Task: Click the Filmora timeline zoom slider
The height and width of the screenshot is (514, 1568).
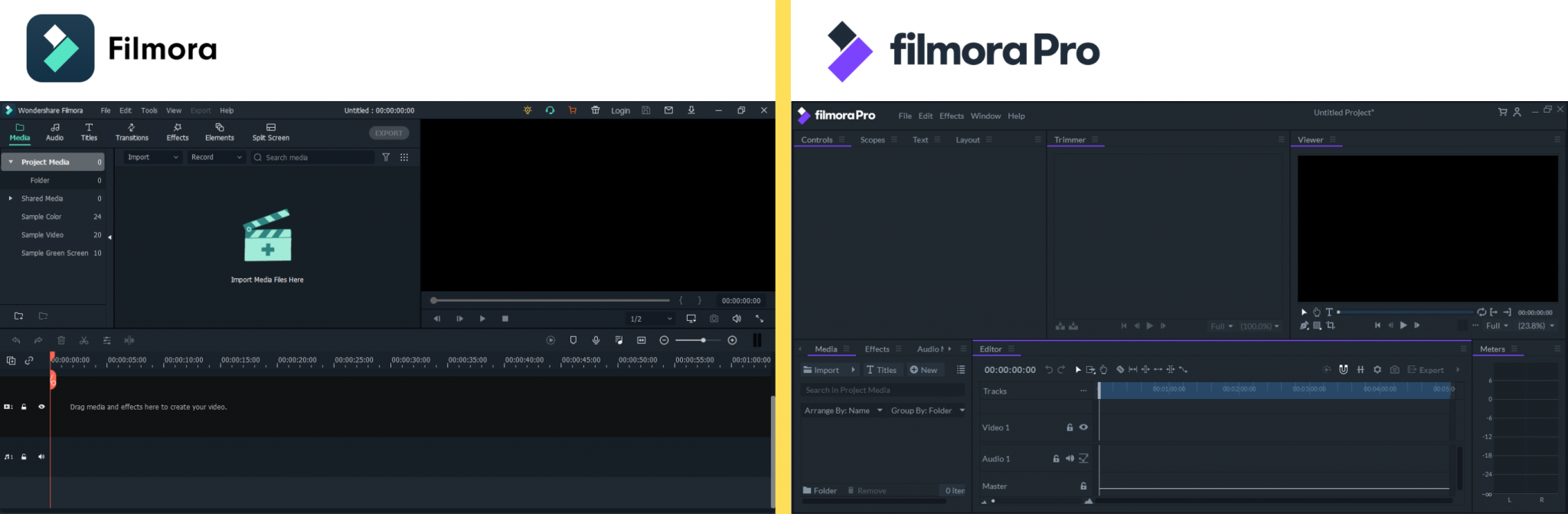Action: [x=698, y=340]
